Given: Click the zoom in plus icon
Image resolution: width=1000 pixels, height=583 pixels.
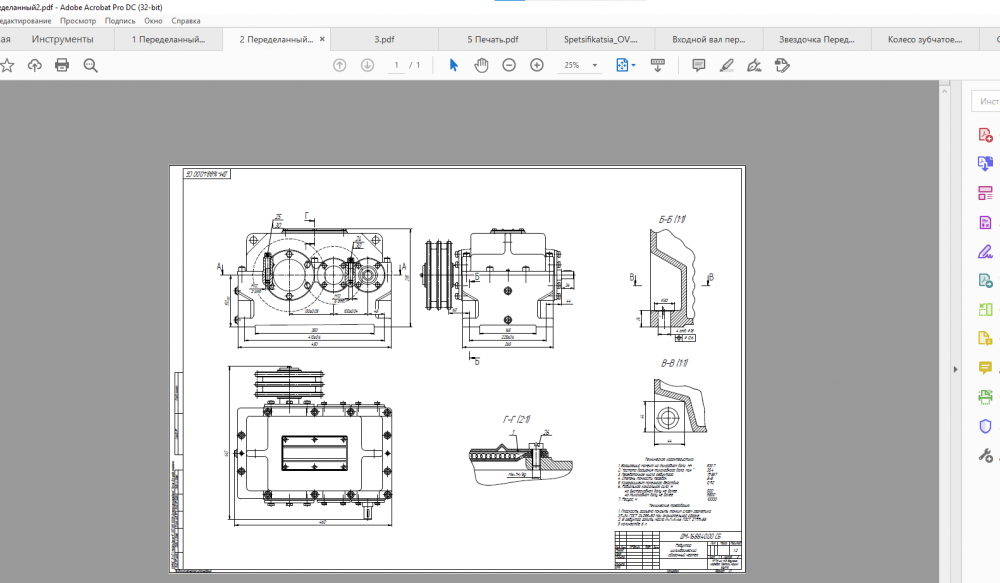Looking at the screenshot, I should [537, 65].
